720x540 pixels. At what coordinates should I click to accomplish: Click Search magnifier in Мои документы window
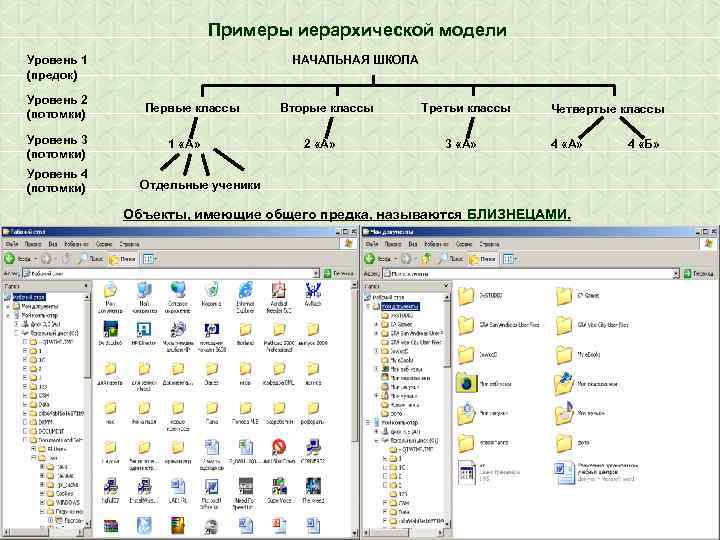[443, 259]
